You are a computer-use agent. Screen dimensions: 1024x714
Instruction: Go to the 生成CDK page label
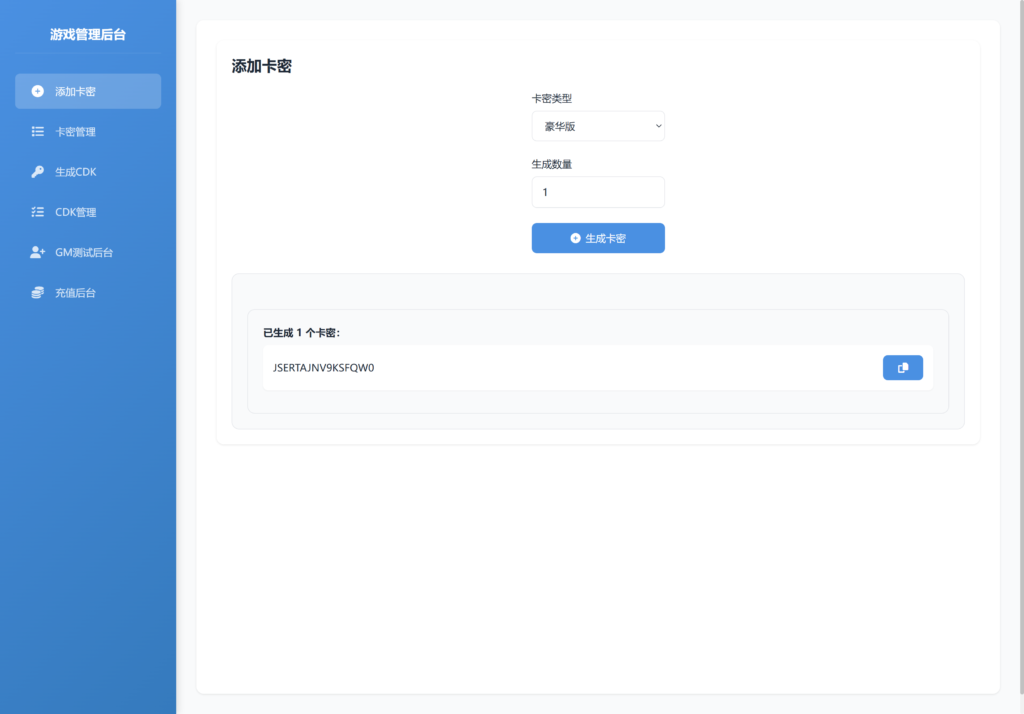pos(75,172)
